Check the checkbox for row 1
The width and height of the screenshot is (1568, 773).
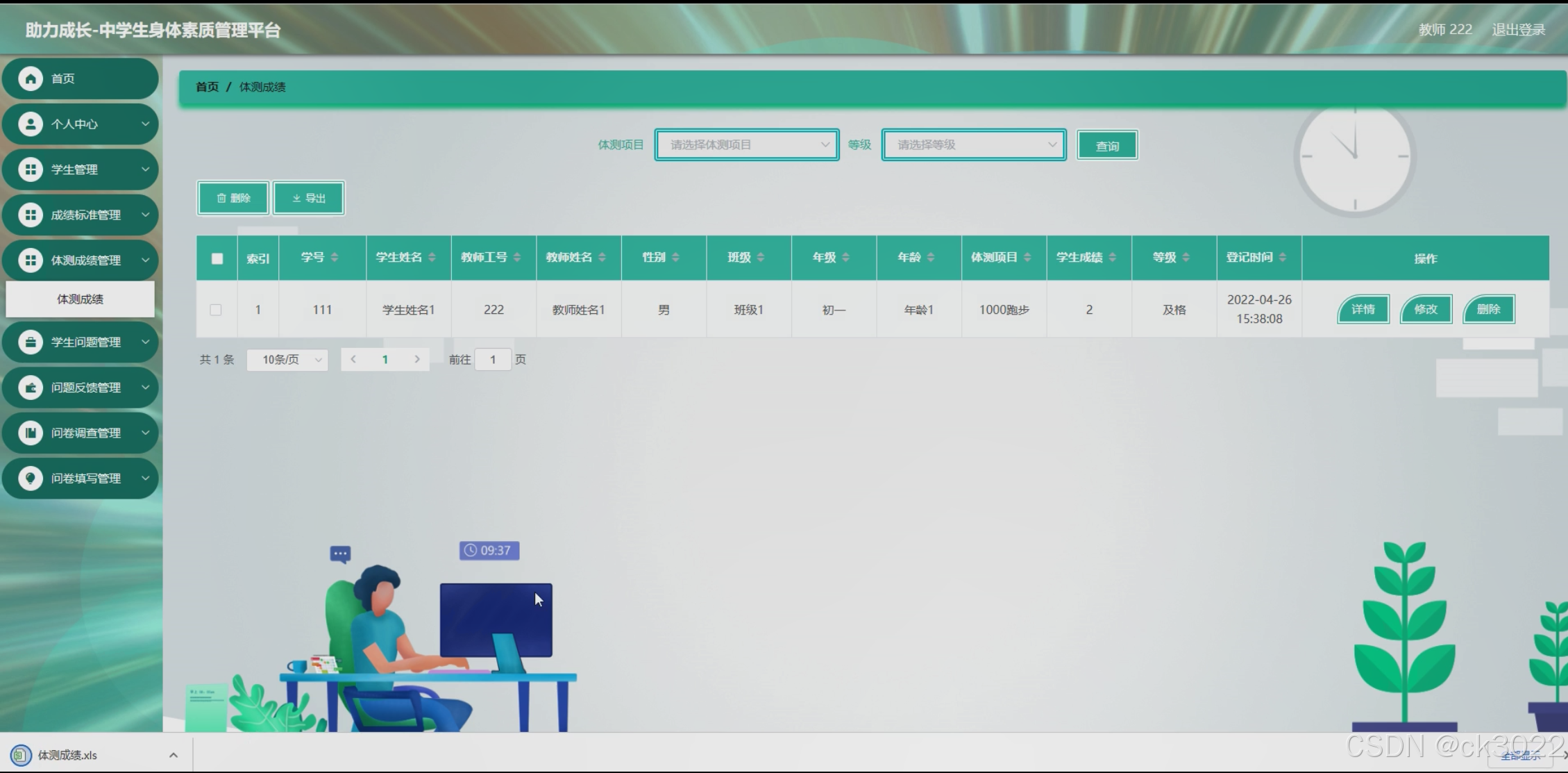point(216,310)
